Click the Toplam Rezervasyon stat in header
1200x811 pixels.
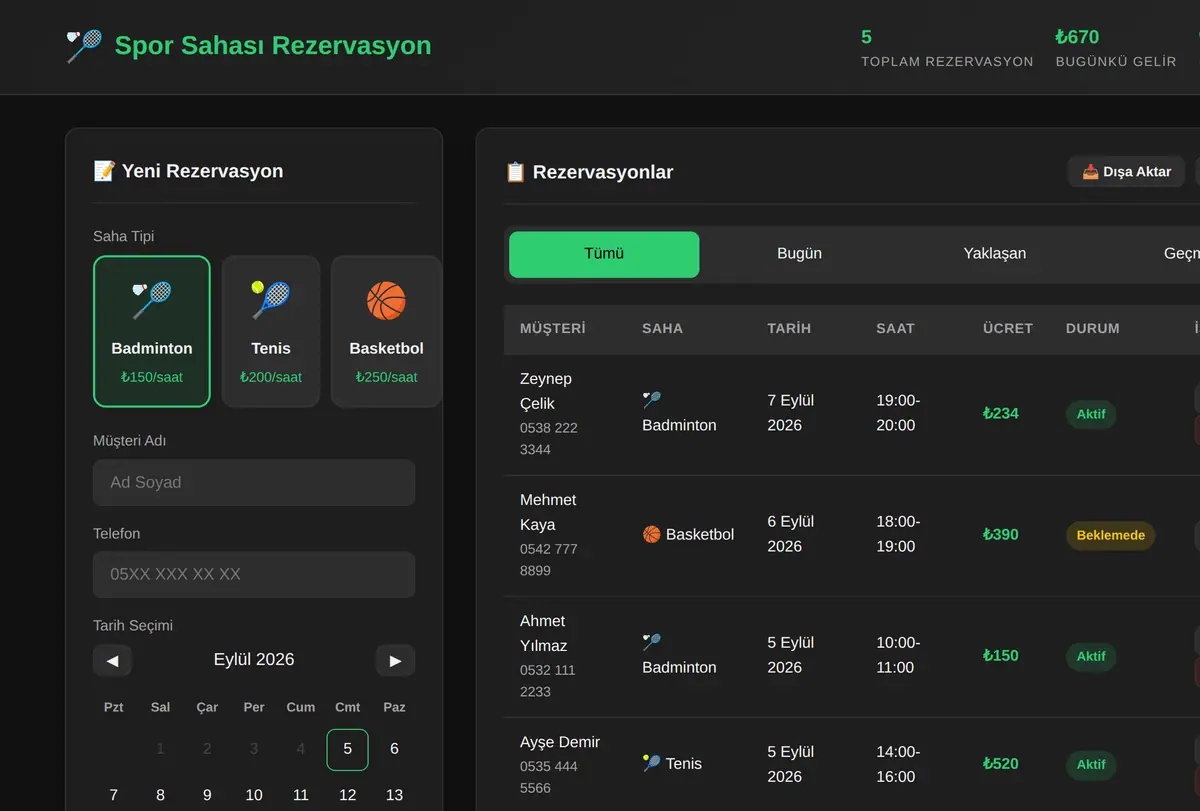pos(947,48)
